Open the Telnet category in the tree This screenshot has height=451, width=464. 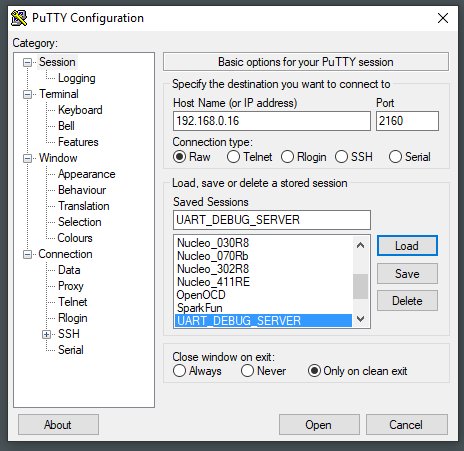tap(73, 302)
